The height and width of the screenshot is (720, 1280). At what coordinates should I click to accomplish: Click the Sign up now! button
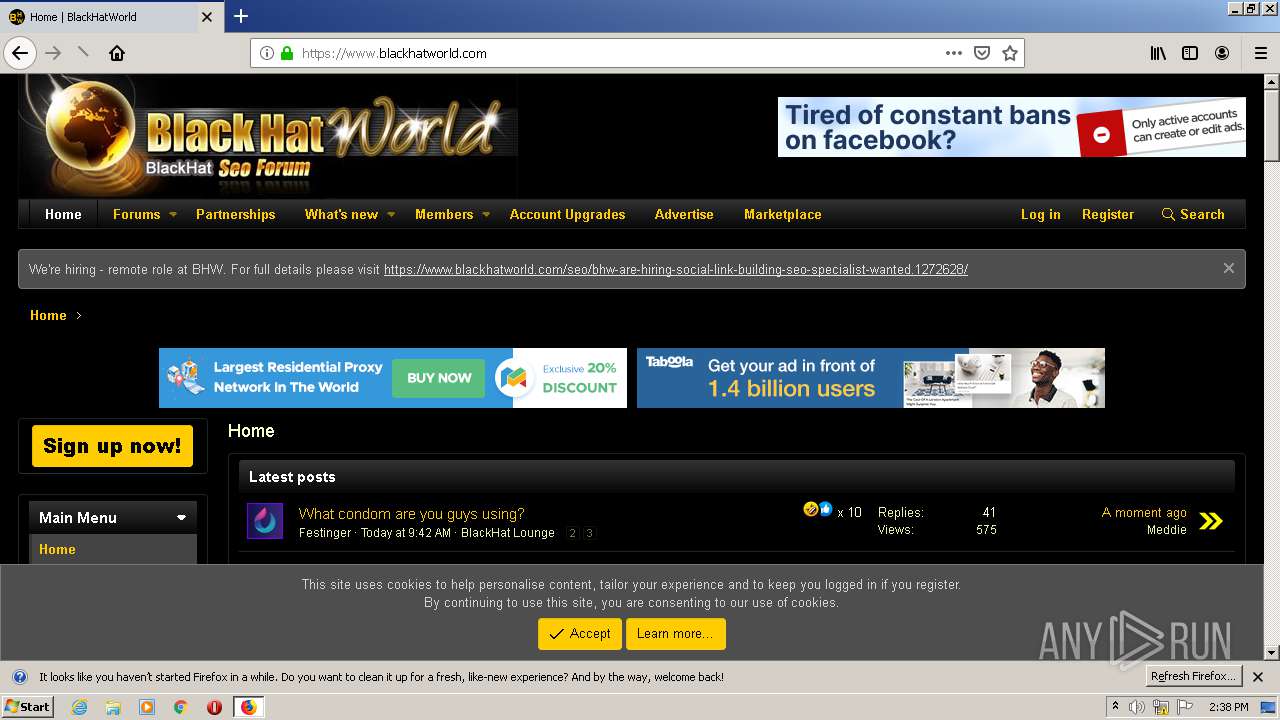click(x=112, y=446)
